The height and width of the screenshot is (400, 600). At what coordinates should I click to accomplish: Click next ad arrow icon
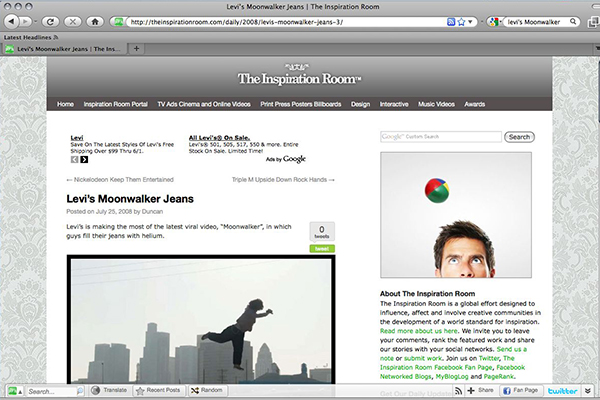pyautogui.click(x=84, y=160)
